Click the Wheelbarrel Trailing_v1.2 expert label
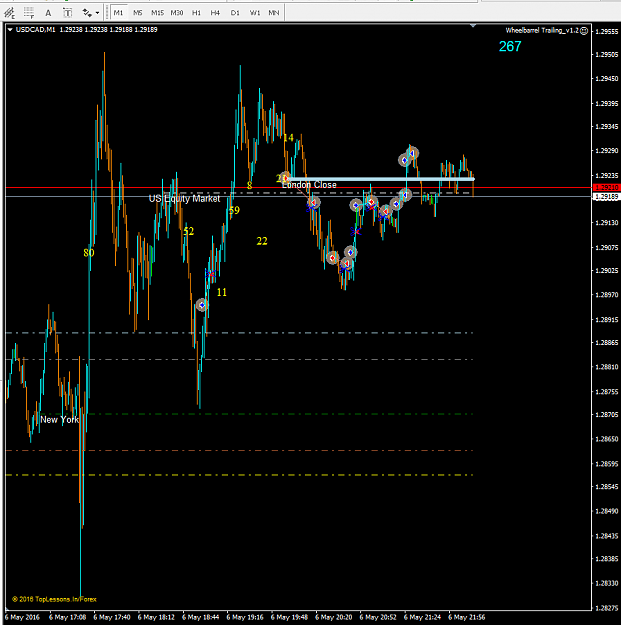Image resolution: width=621 pixels, height=625 pixels. click(542, 30)
